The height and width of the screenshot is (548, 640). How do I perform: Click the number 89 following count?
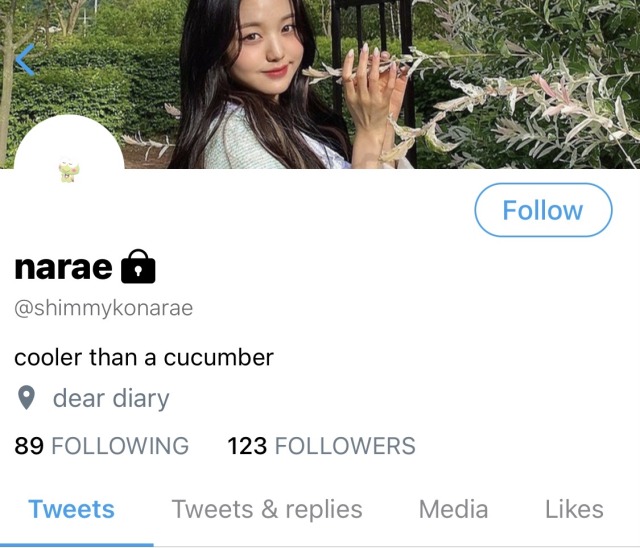point(29,446)
